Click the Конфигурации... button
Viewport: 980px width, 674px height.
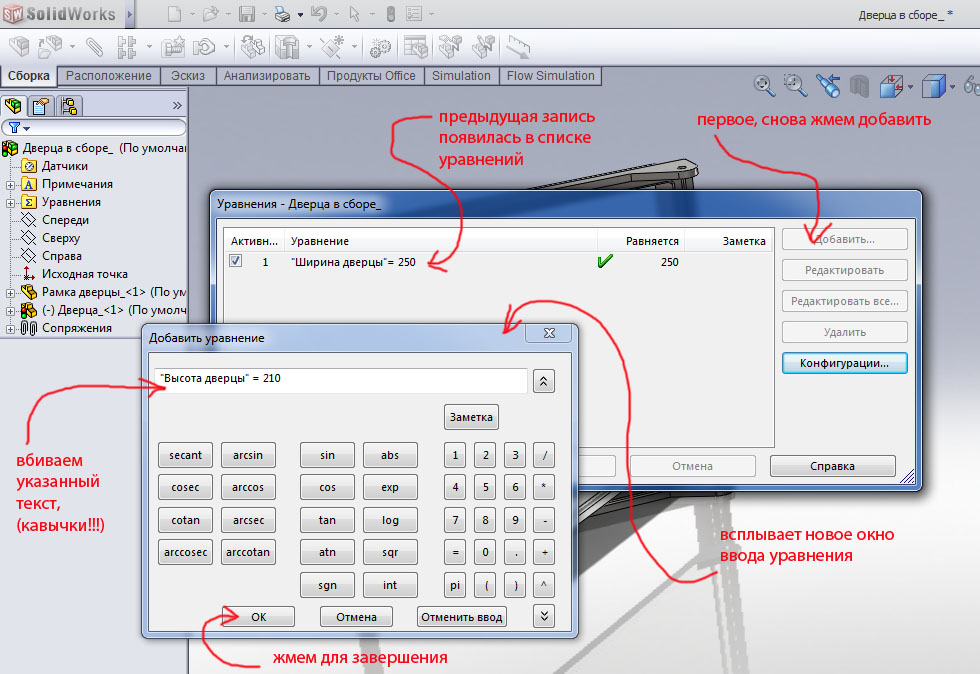(844, 362)
